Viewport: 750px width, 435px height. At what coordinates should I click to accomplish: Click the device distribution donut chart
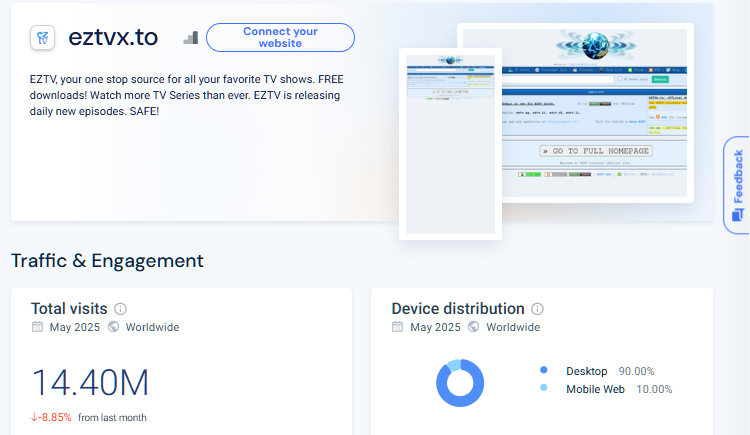pos(460,383)
